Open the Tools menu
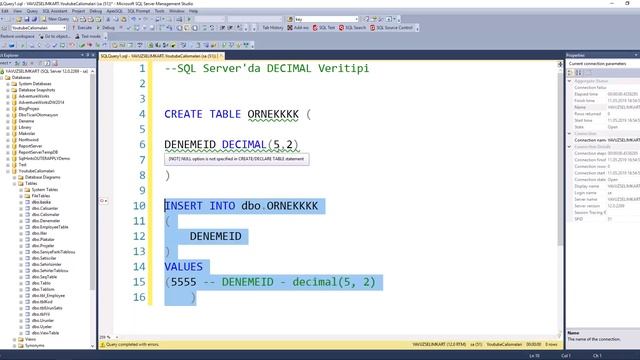The image size is (640, 360). pos(160,11)
